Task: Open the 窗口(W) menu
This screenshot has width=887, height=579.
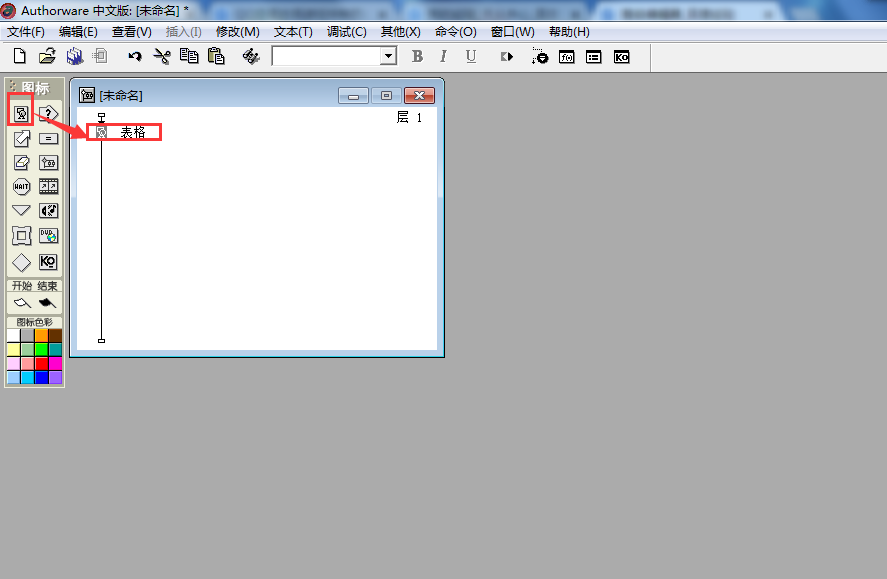Action: pos(513,32)
